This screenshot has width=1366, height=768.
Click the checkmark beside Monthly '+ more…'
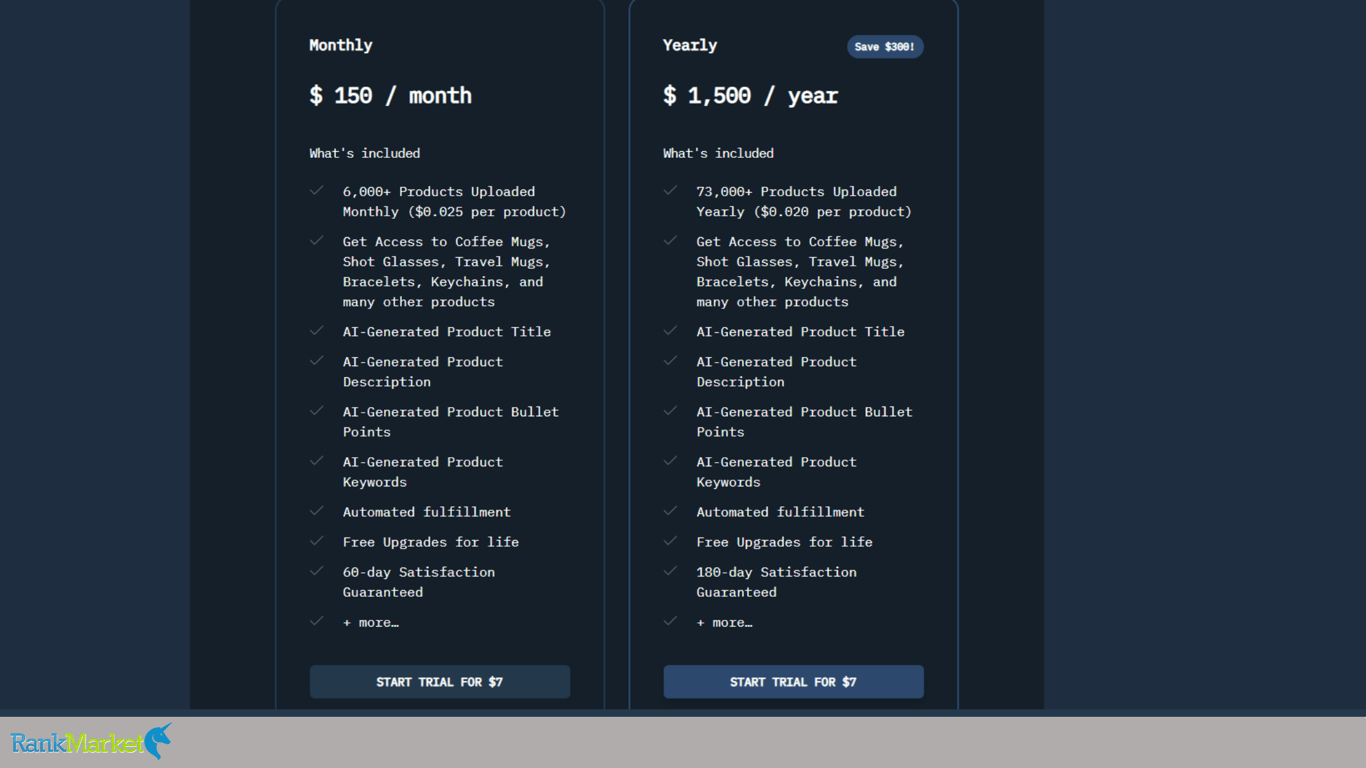317,620
